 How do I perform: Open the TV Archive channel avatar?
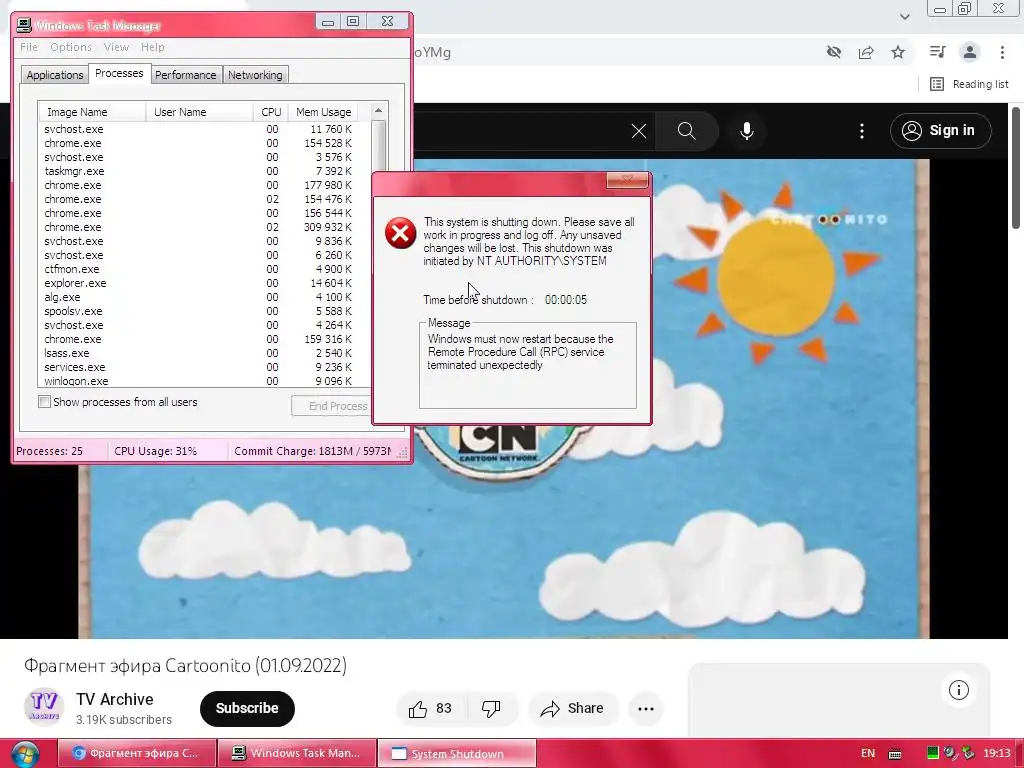coord(44,706)
